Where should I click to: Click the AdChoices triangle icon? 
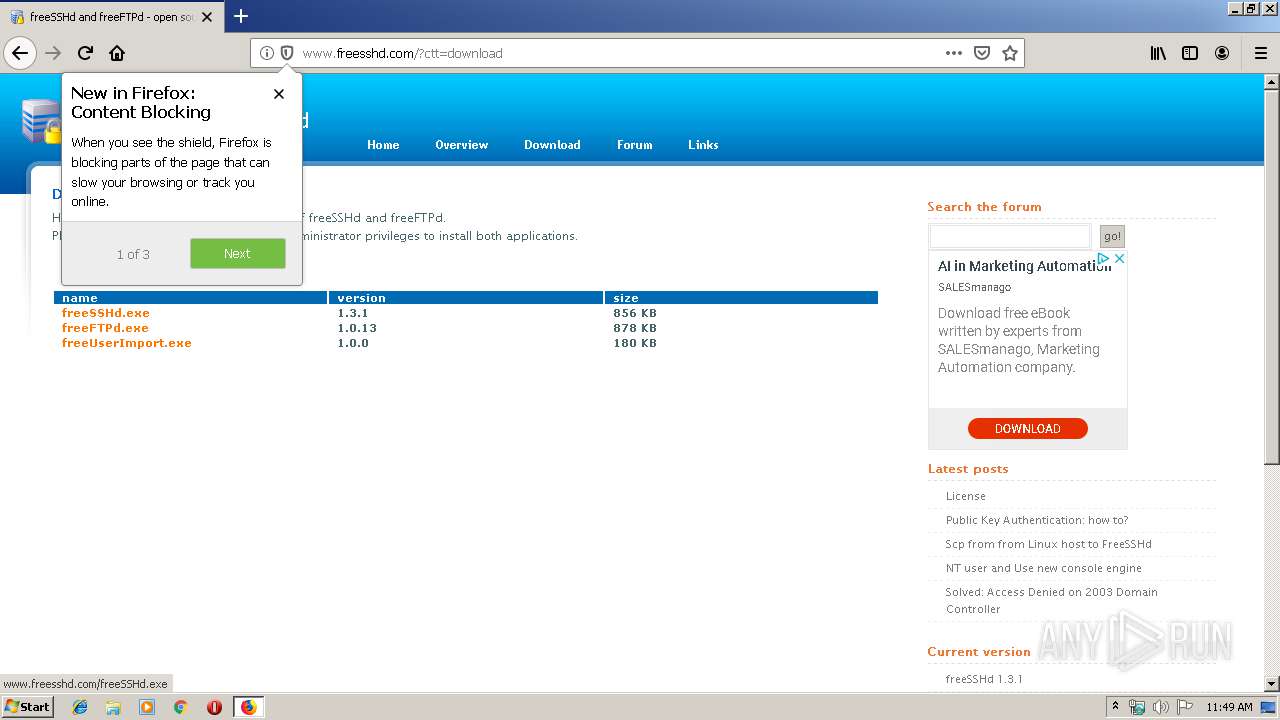coord(1104,258)
